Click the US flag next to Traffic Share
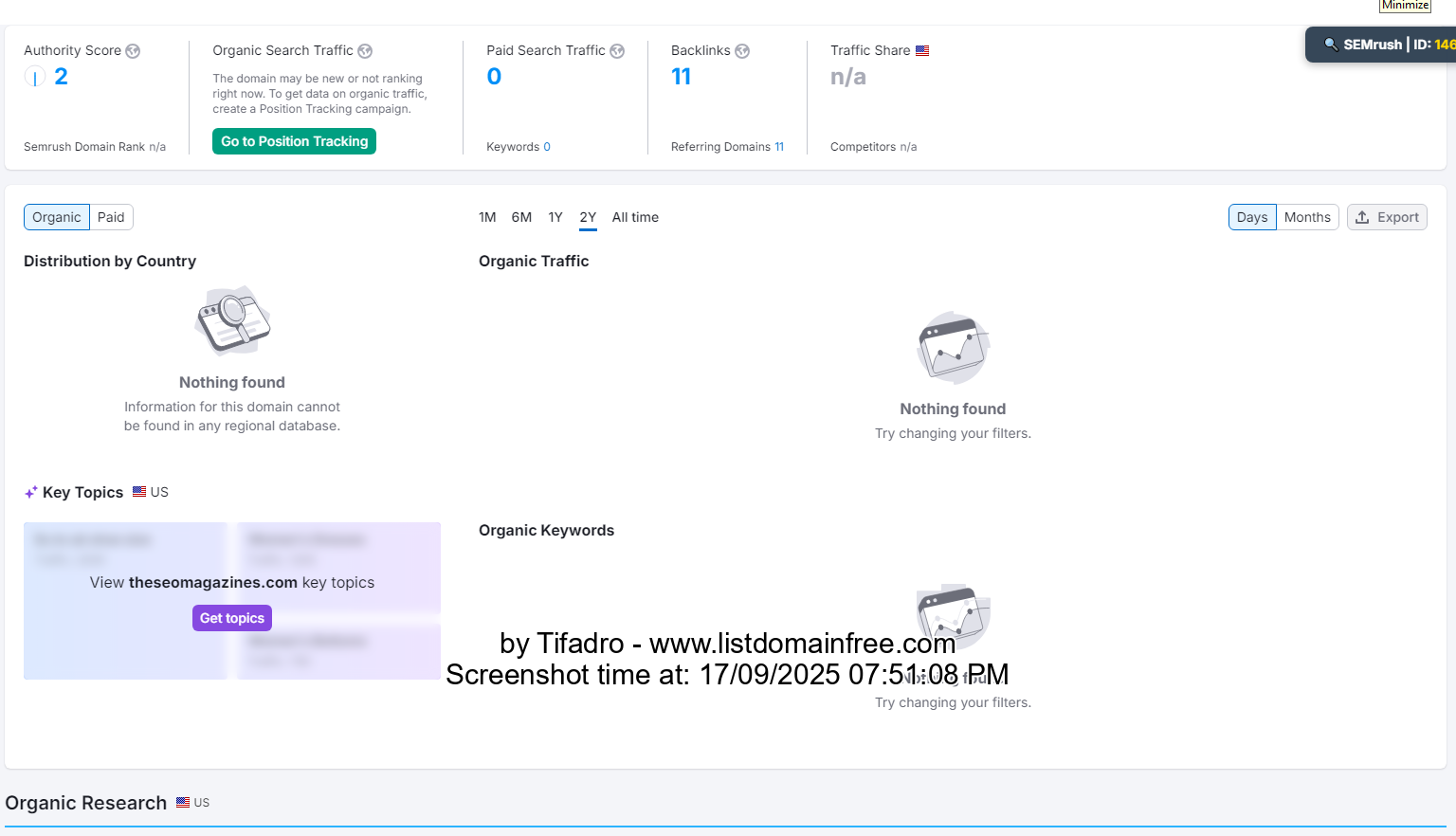Viewport: 1456px width, 836px height. click(922, 50)
